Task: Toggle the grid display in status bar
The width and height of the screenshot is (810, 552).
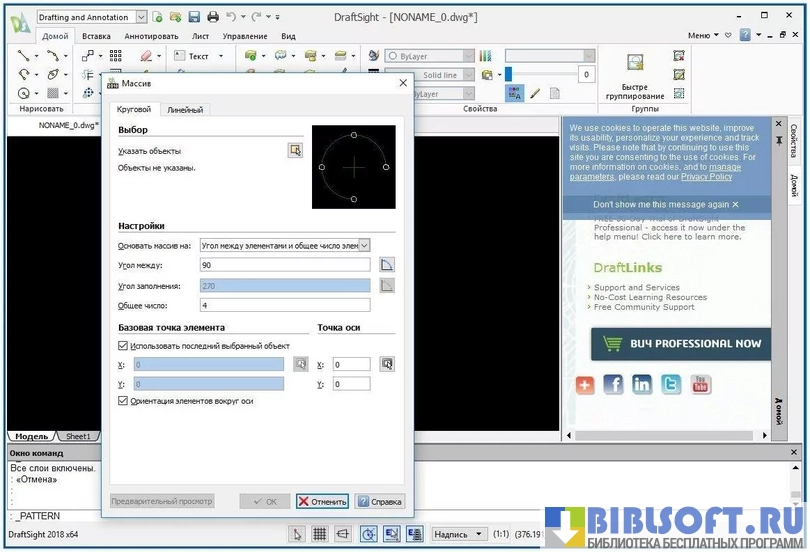Action: 320,534
